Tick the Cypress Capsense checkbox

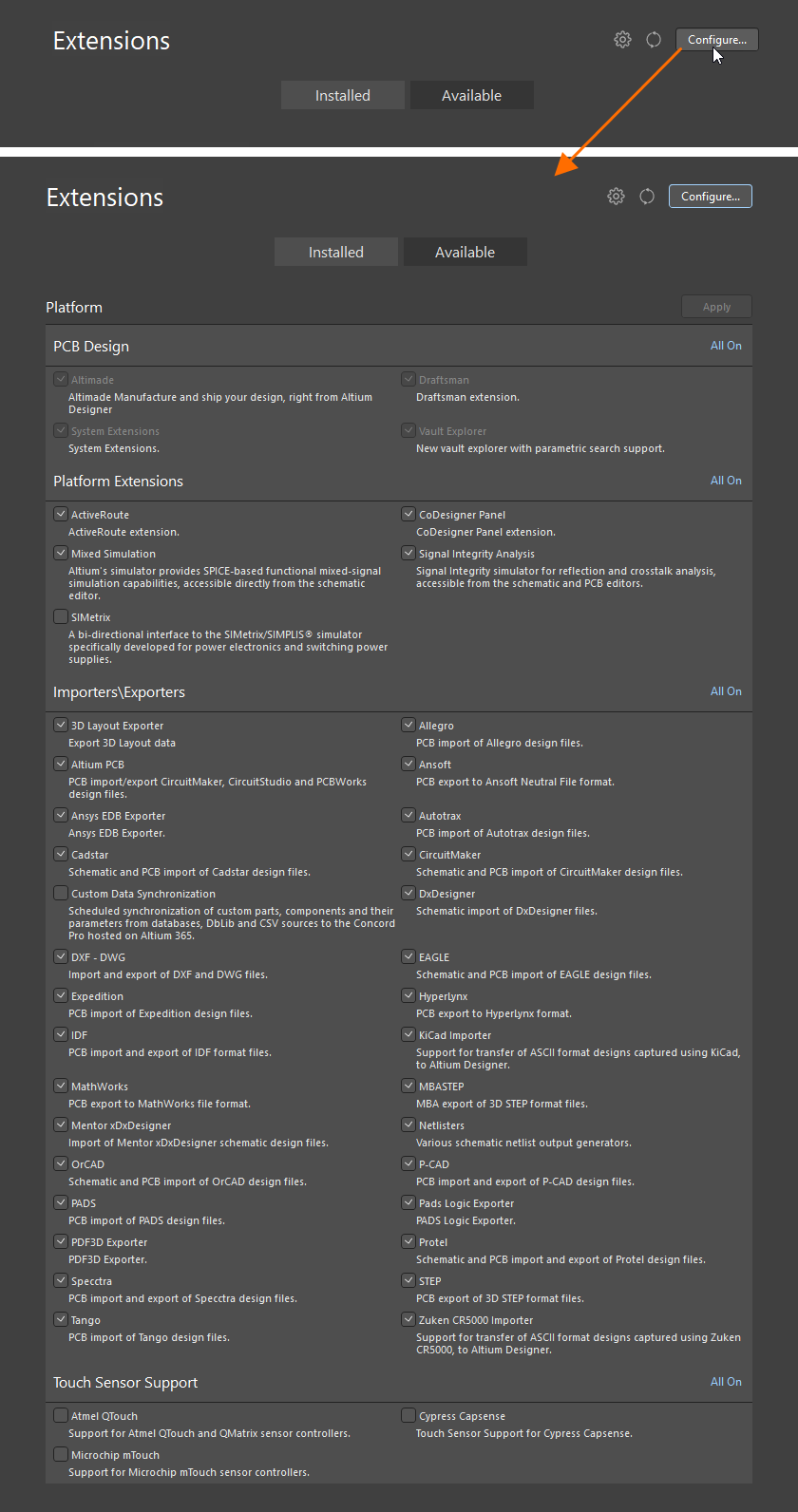pyautogui.click(x=408, y=1416)
